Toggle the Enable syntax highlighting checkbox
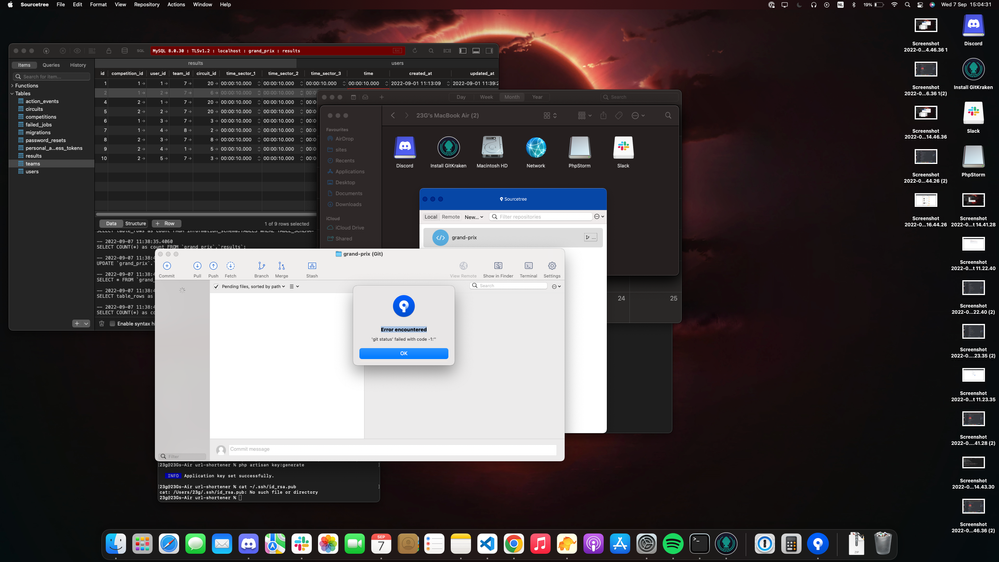The width and height of the screenshot is (999, 562). [x=111, y=323]
